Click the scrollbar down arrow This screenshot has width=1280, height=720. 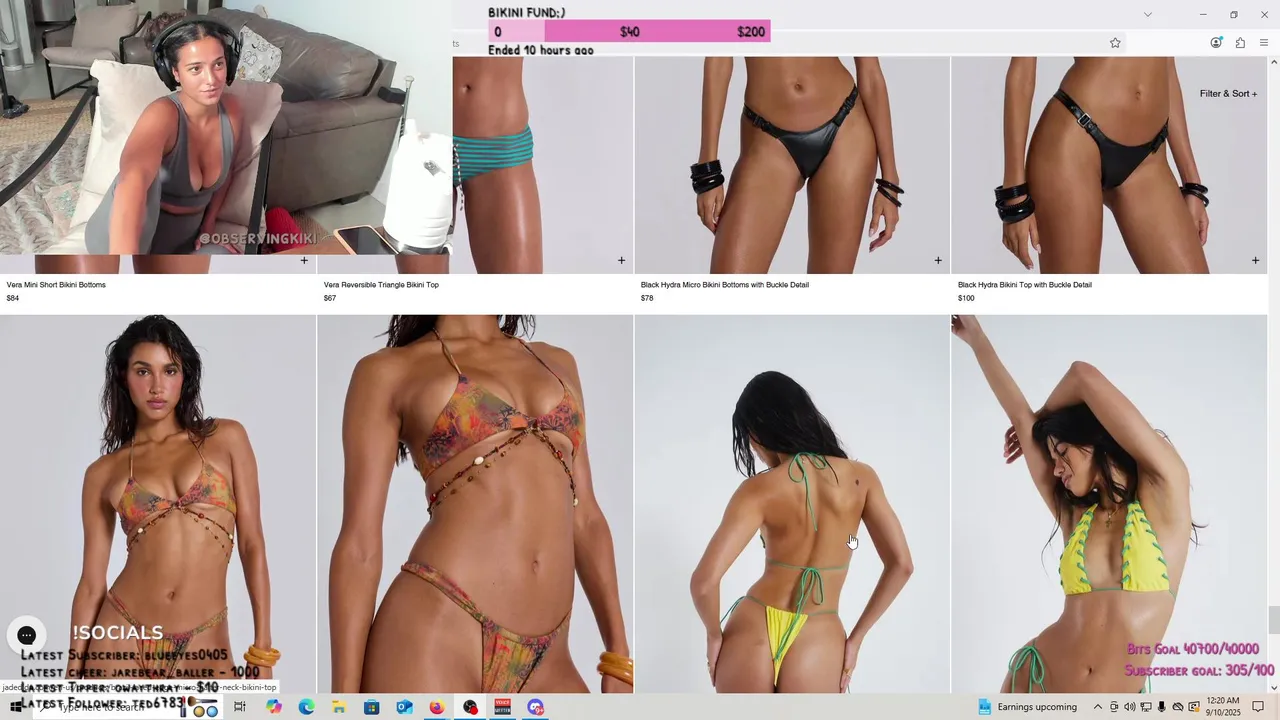coord(1274,687)
